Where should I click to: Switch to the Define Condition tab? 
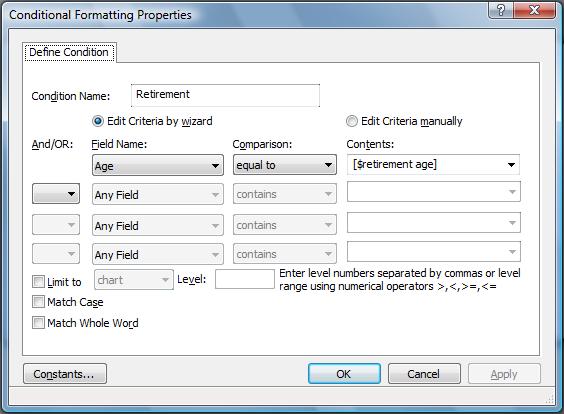click(69, 53)
